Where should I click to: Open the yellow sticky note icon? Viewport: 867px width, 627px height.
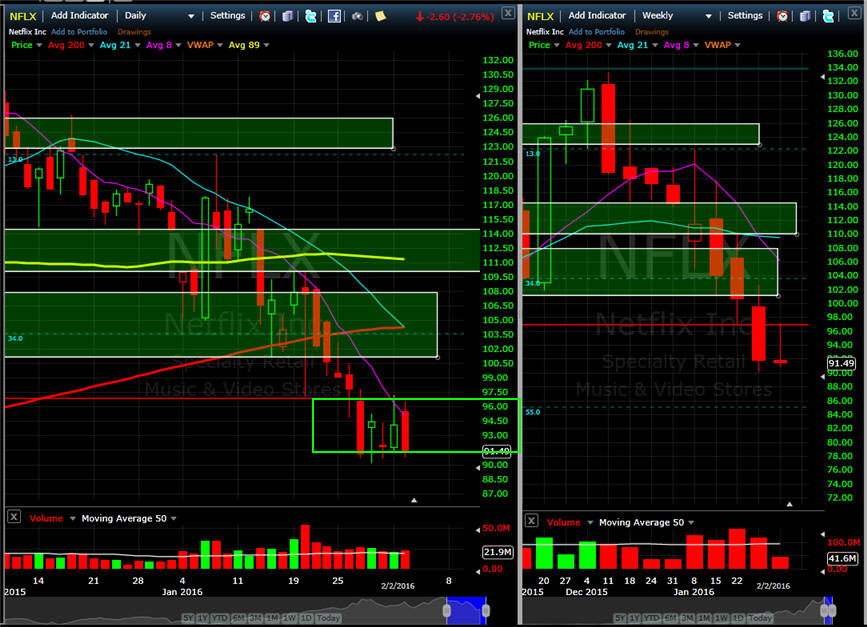381,16
